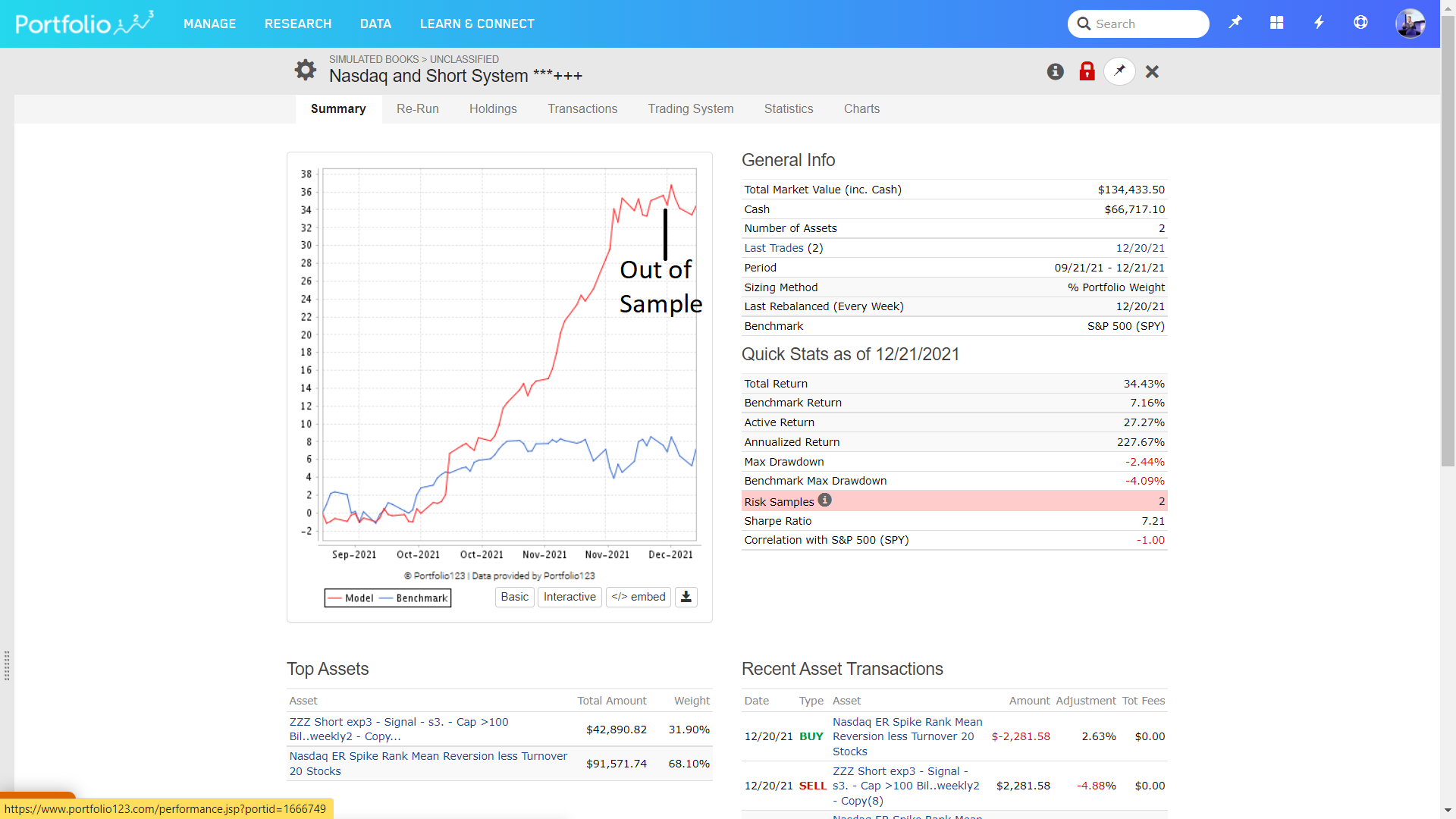Click the lightning bolt icon in header
The width and height of the screenshot is (1456, 819).
click(x=1319, y=23)
